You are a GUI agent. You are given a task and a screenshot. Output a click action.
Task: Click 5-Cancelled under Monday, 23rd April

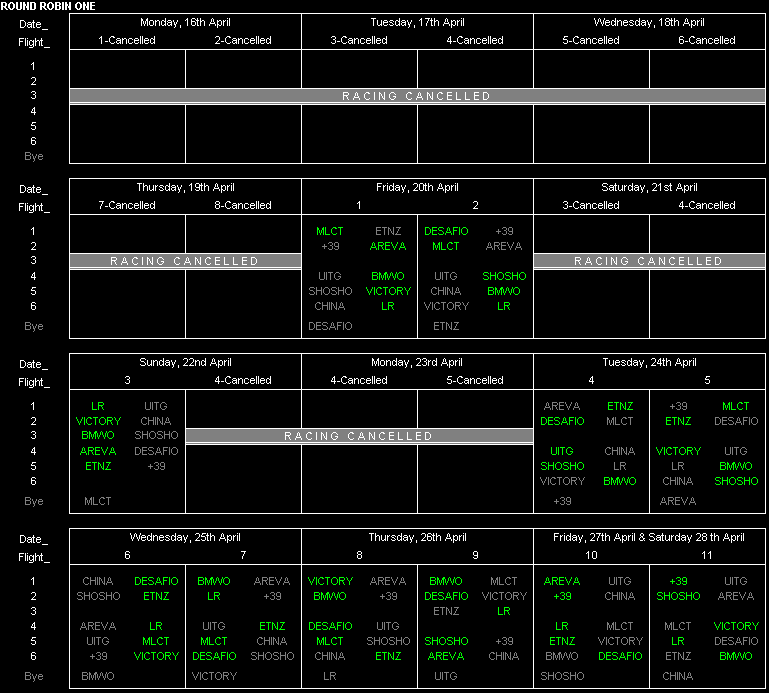click(x=475, y=380)
